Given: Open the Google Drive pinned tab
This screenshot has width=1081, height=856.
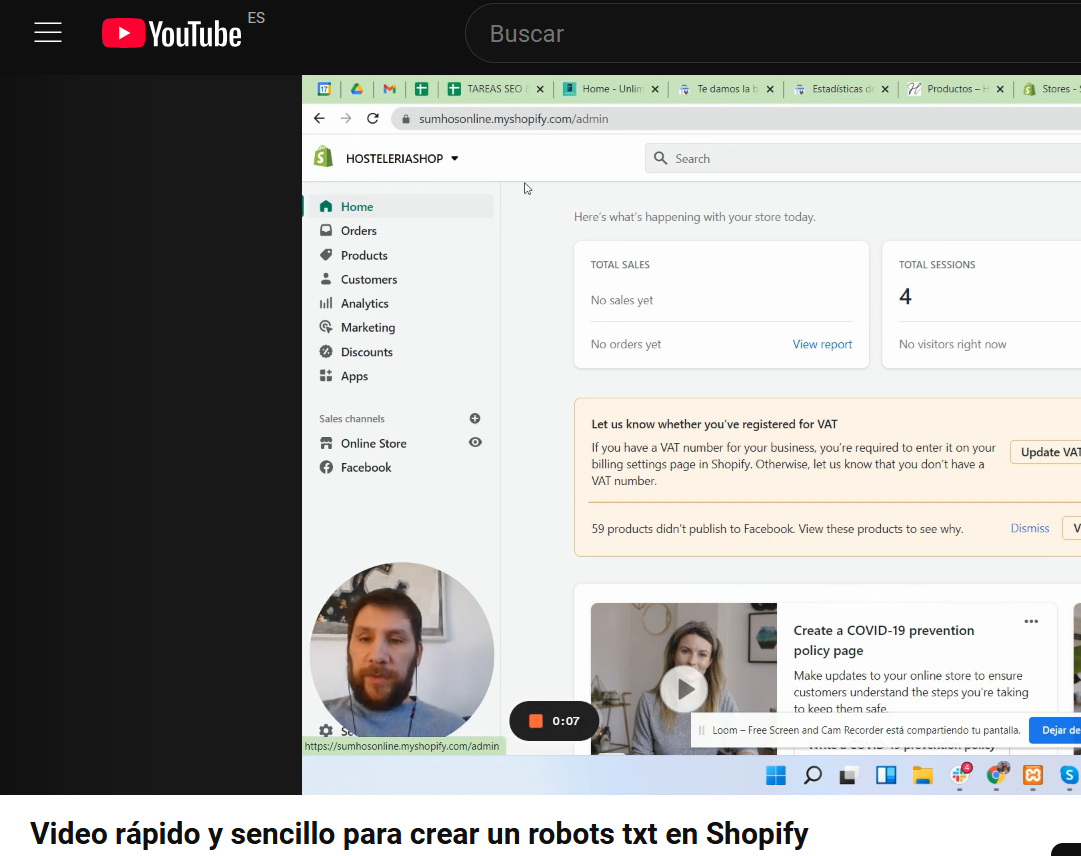Looking at the screenshot, I should 356,89.
